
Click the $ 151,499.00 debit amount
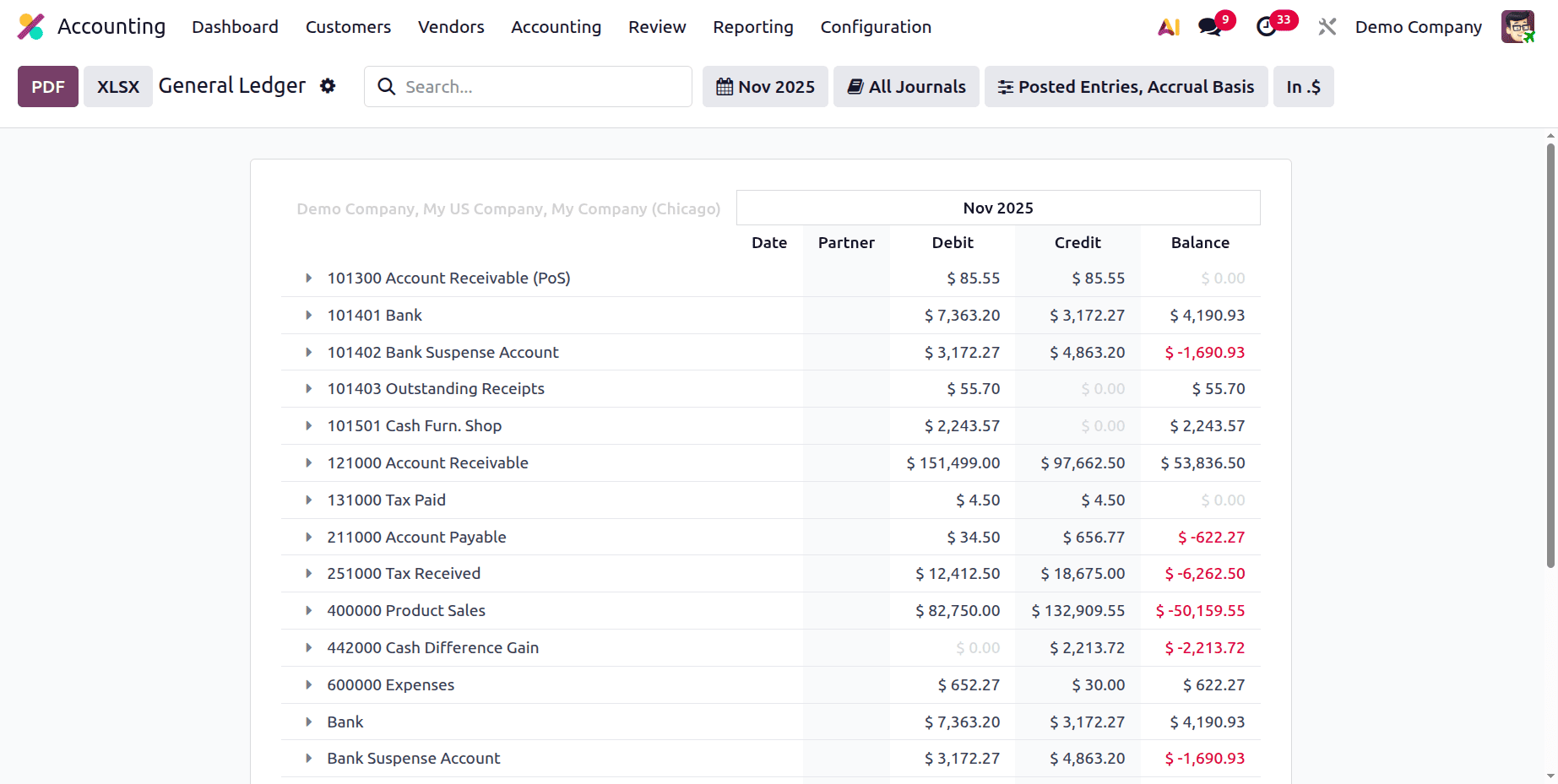953,463
